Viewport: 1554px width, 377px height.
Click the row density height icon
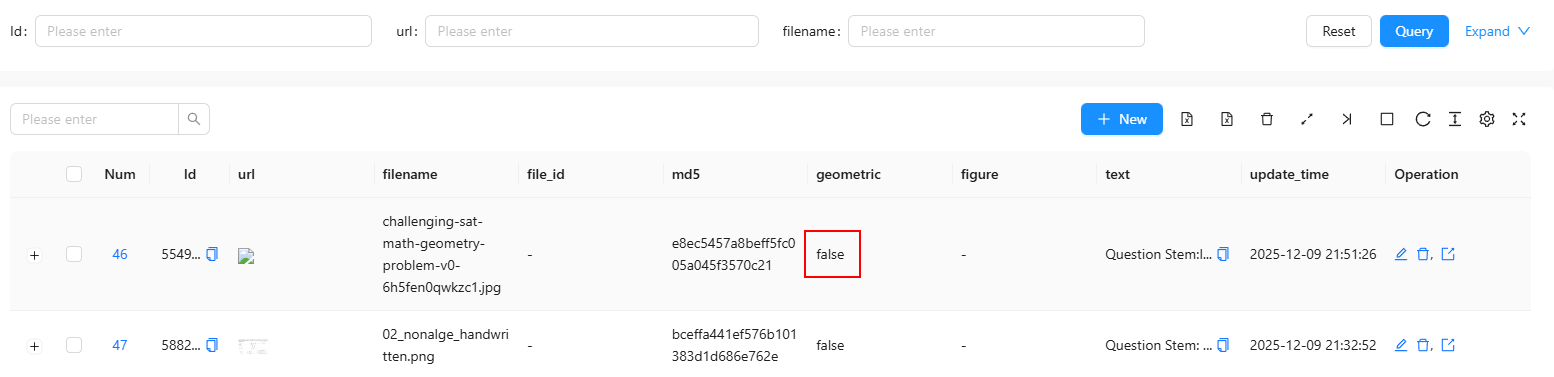1455,119
